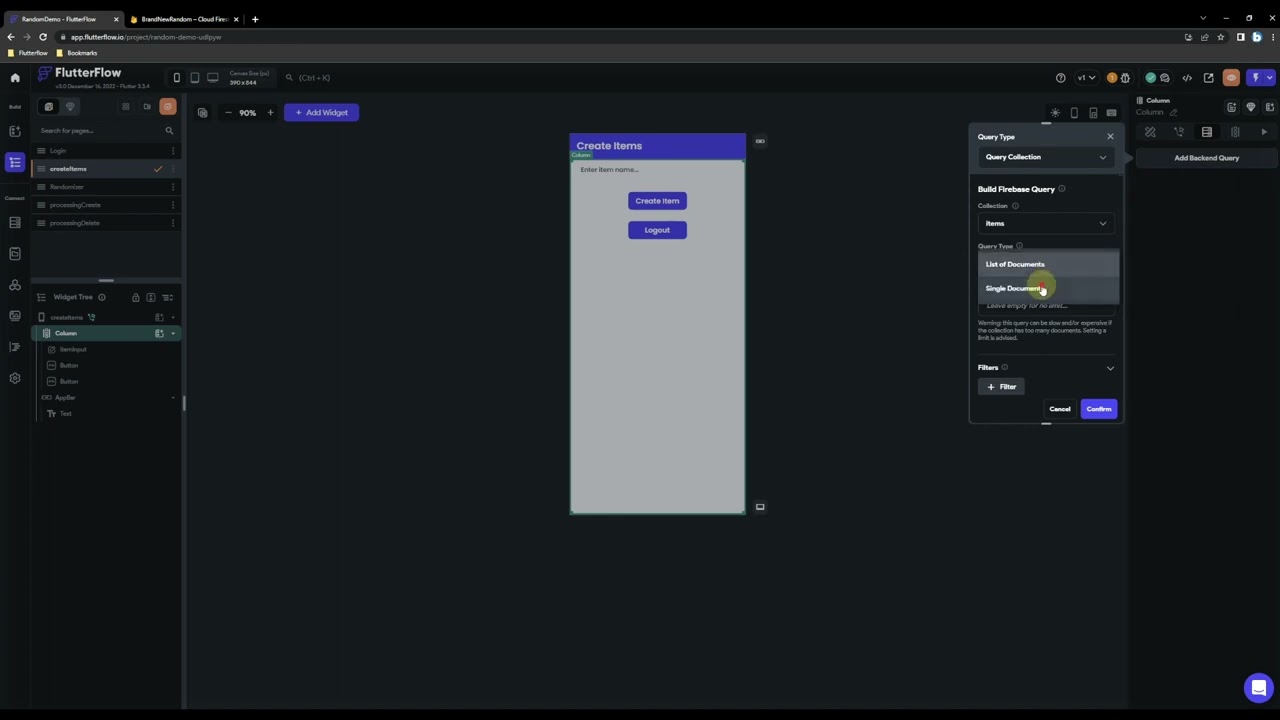This screenshot has width=1280, height=720.
Task: Click the preview eye button
Action: tap(1231, 77)
